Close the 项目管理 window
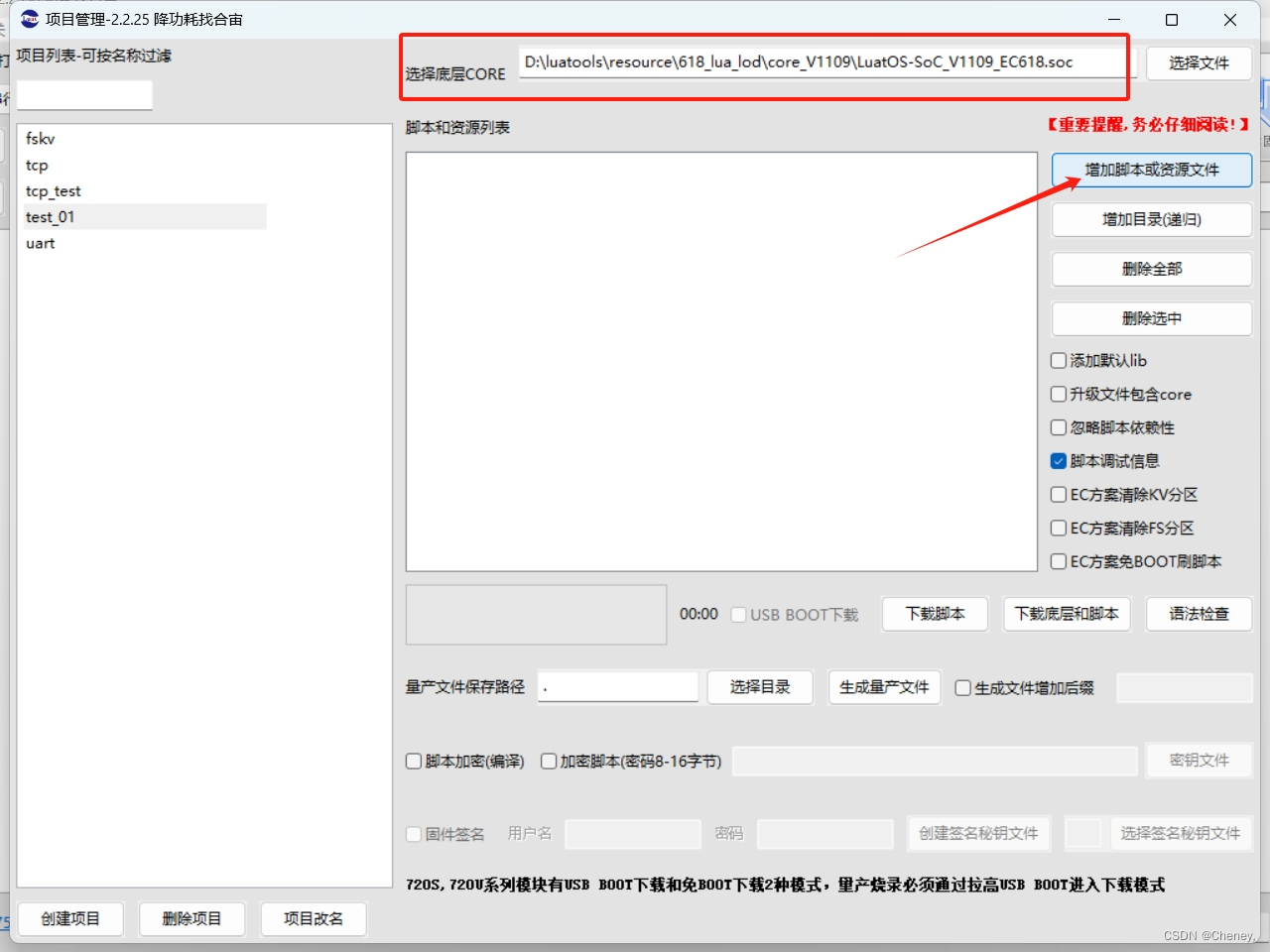 tap(1230, 20)
